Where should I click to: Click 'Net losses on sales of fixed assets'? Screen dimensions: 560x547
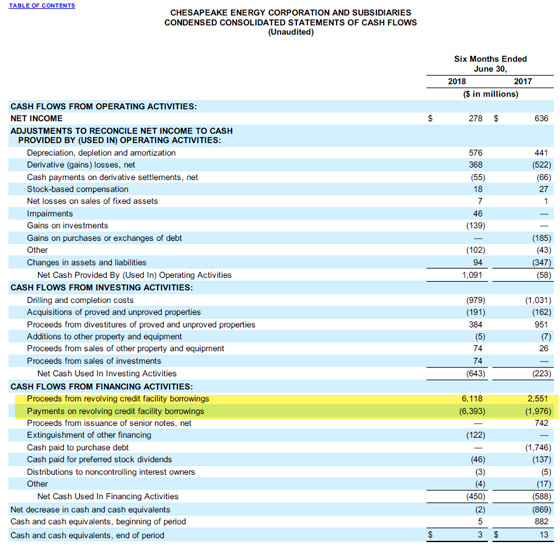[92, 201]
